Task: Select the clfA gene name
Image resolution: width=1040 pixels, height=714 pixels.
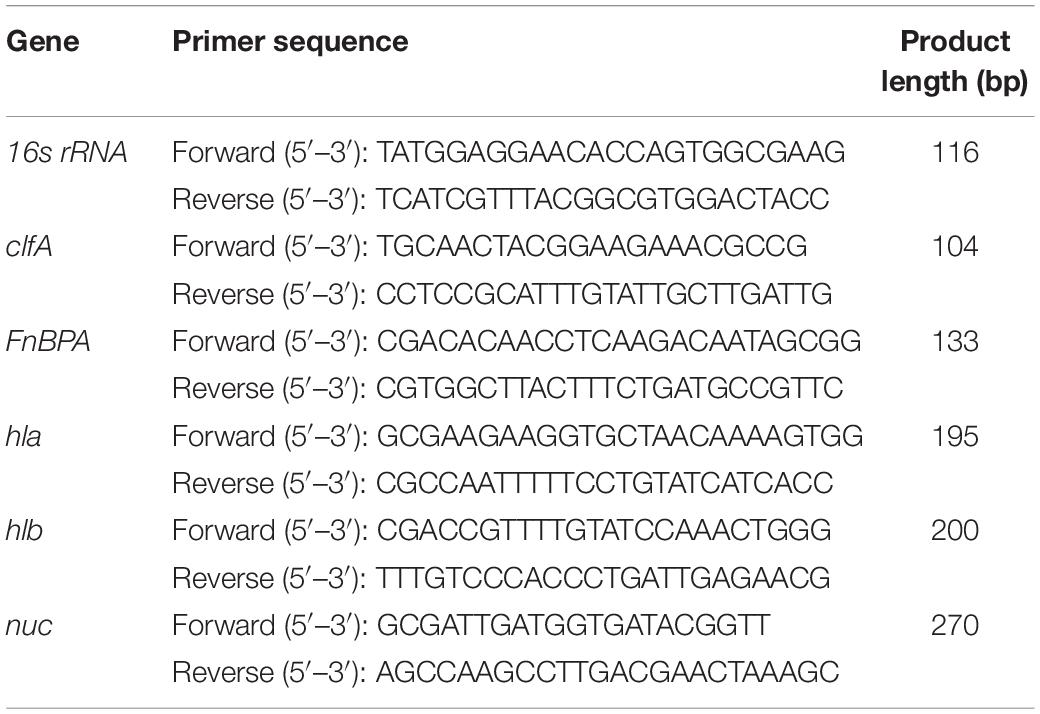Action: pos(29,247)
